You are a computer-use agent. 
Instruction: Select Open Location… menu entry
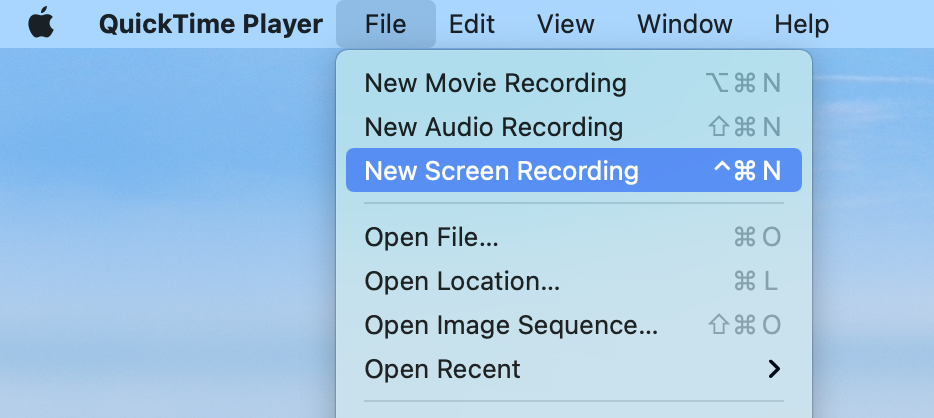tap(574, 281)
